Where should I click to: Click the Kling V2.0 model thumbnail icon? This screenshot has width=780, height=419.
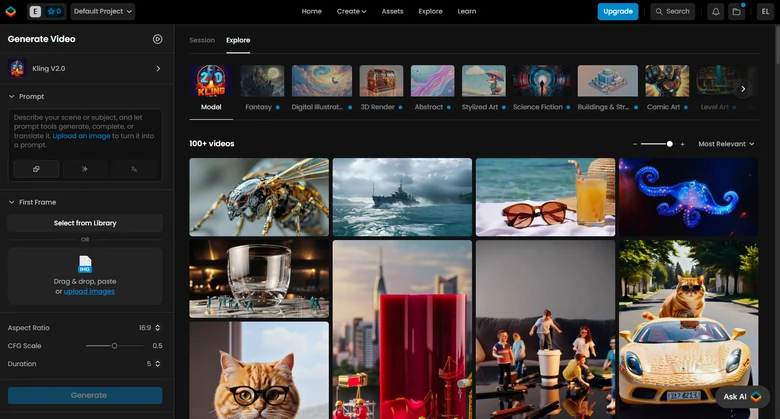17,68
